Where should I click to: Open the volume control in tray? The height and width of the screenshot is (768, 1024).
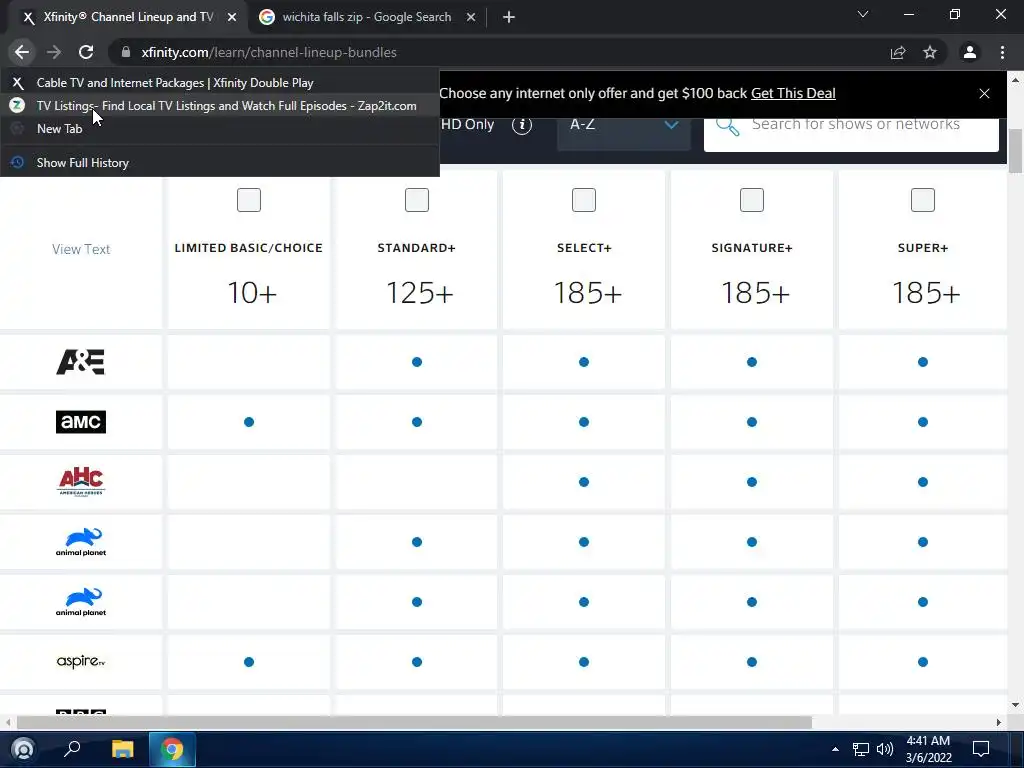click(x=885, y=749)
